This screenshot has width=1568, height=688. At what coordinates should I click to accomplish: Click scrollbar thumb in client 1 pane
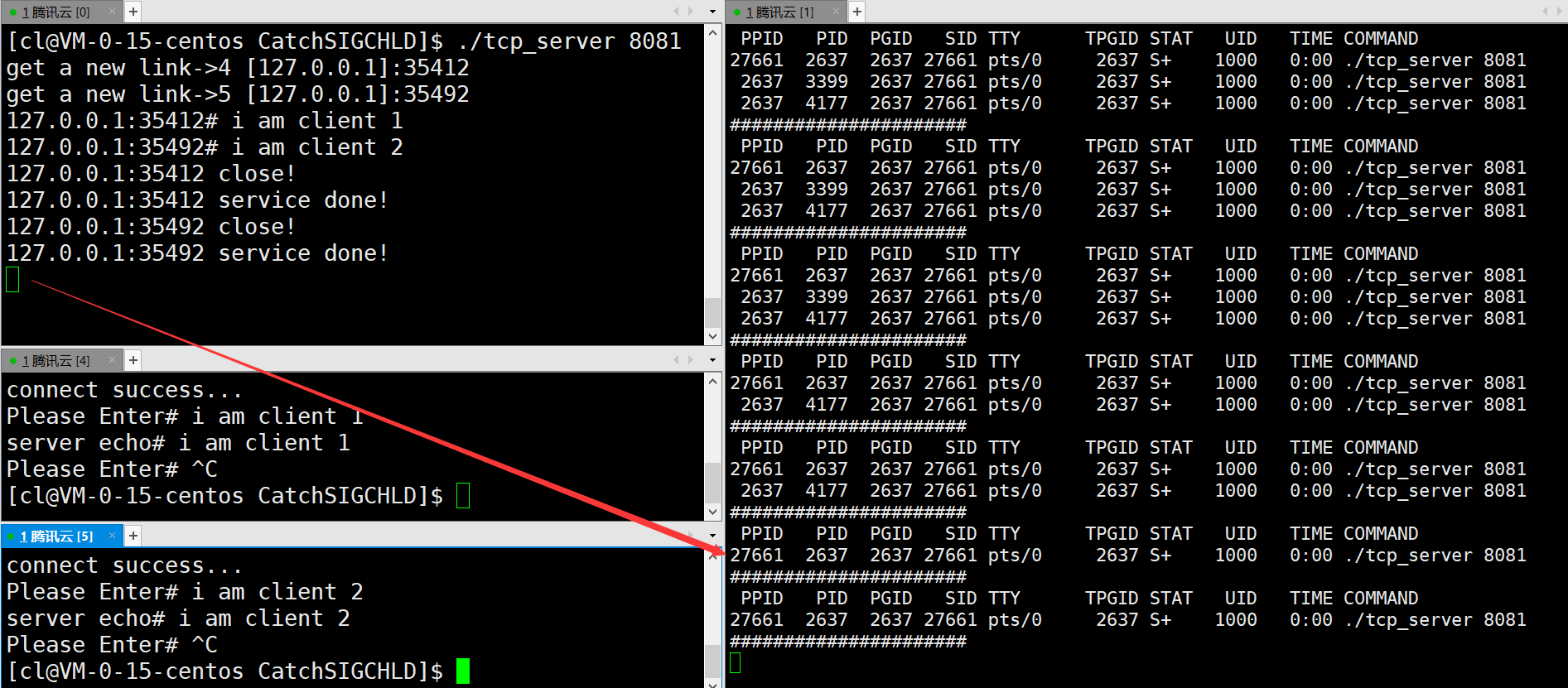click(712, 483)
